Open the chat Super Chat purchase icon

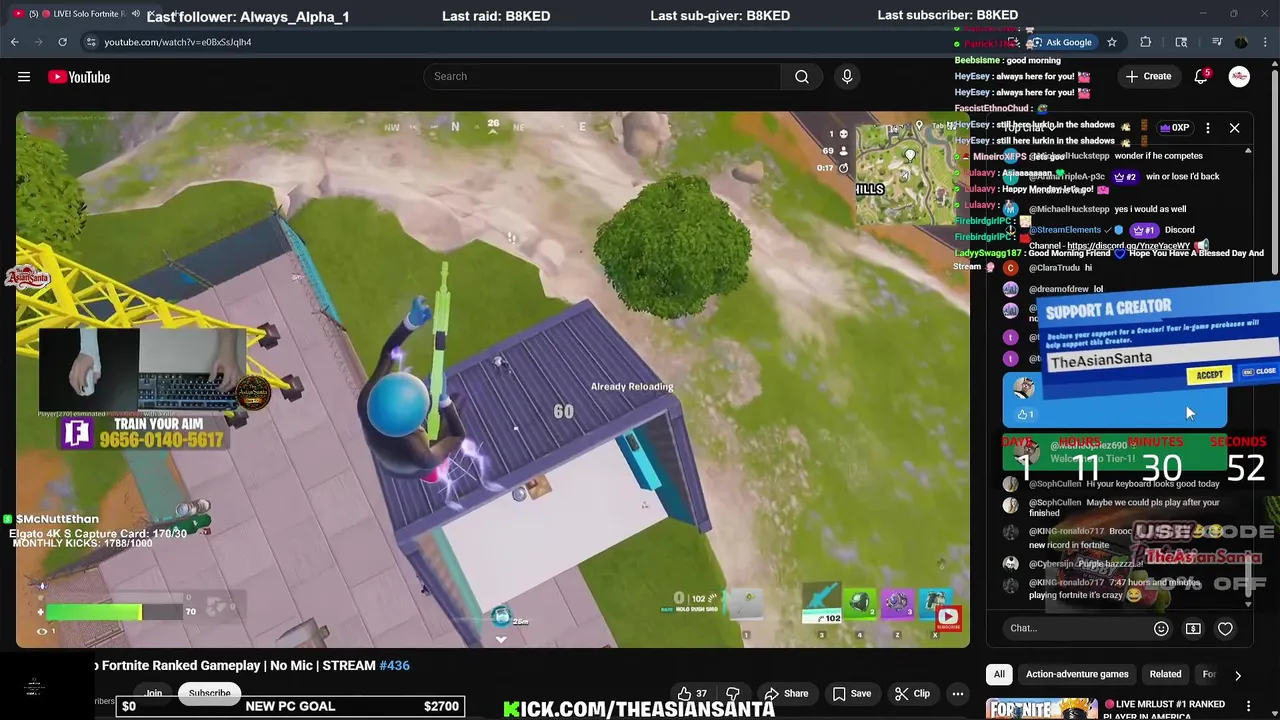(1193, 628)
